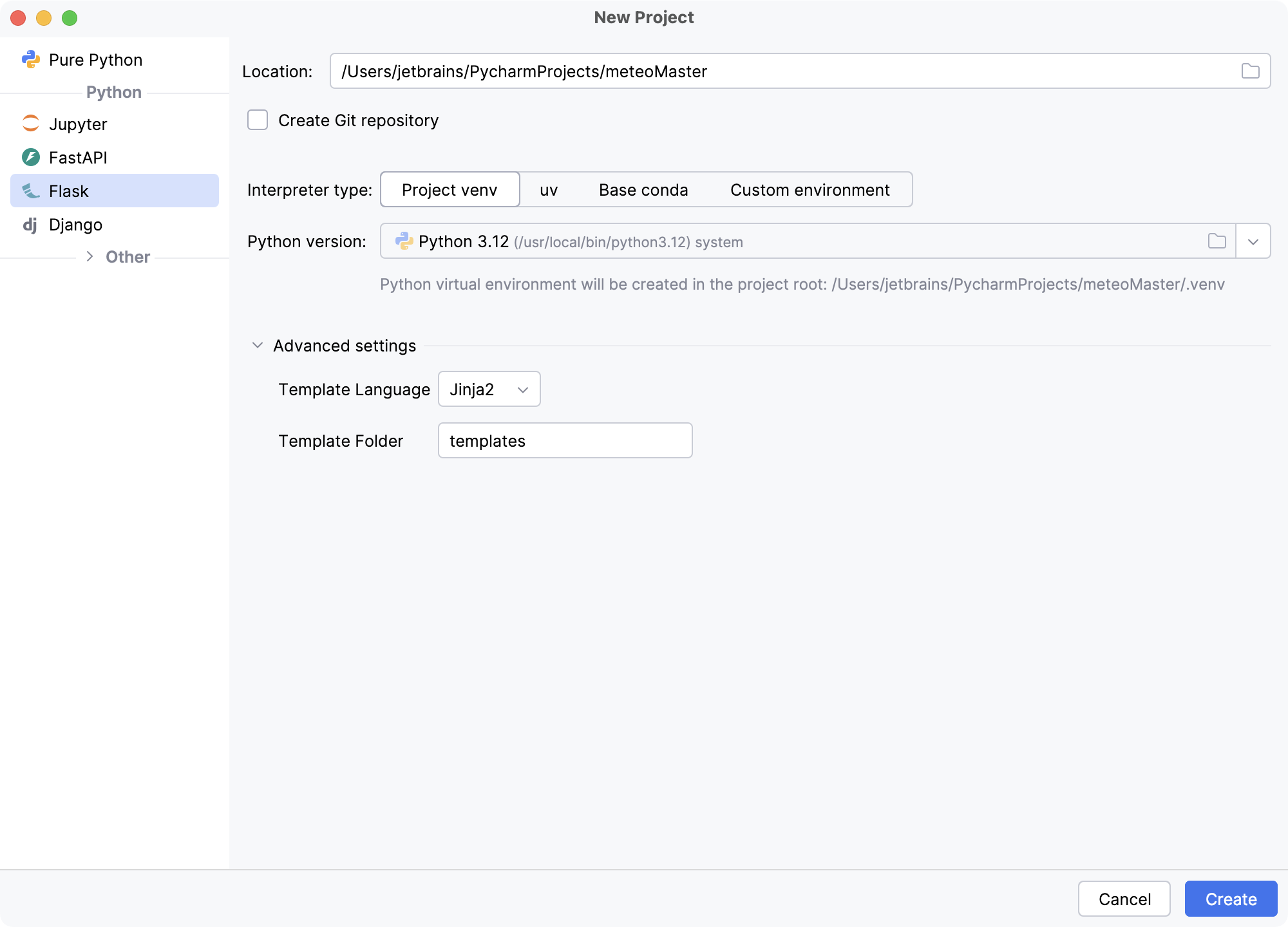Select Project venv interpreter type

[450, 189]
